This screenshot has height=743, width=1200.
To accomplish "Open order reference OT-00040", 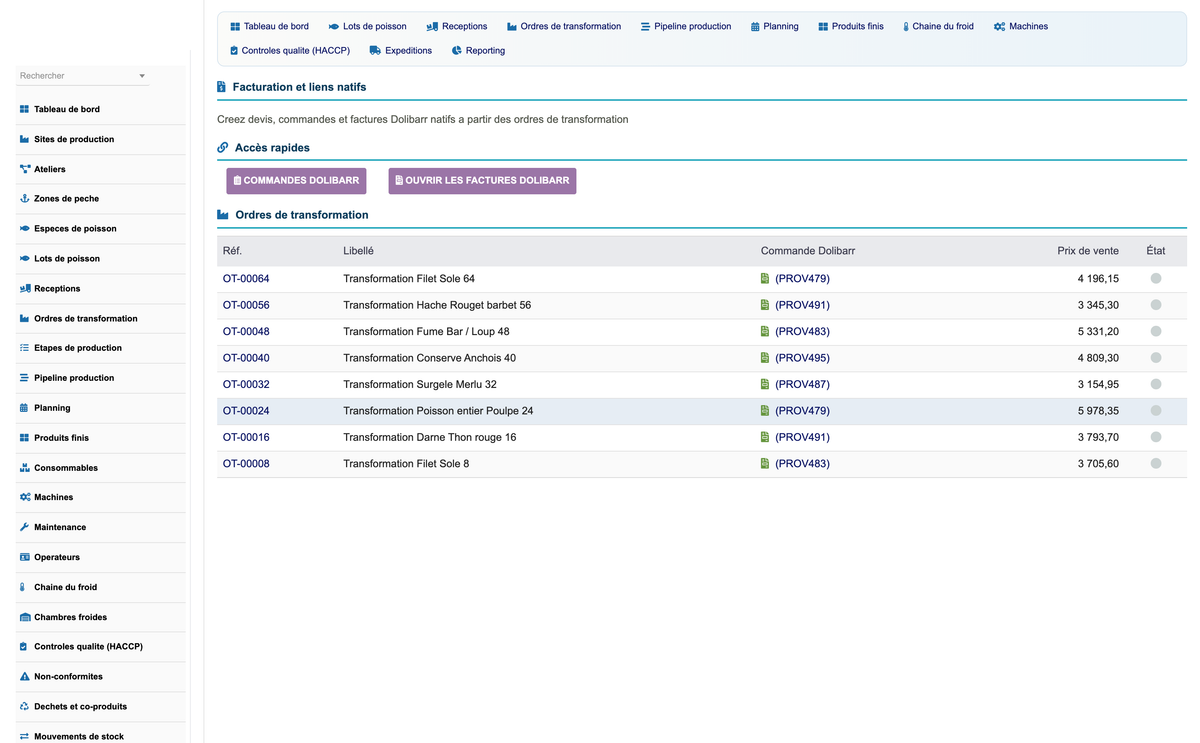I will [246, 358].
